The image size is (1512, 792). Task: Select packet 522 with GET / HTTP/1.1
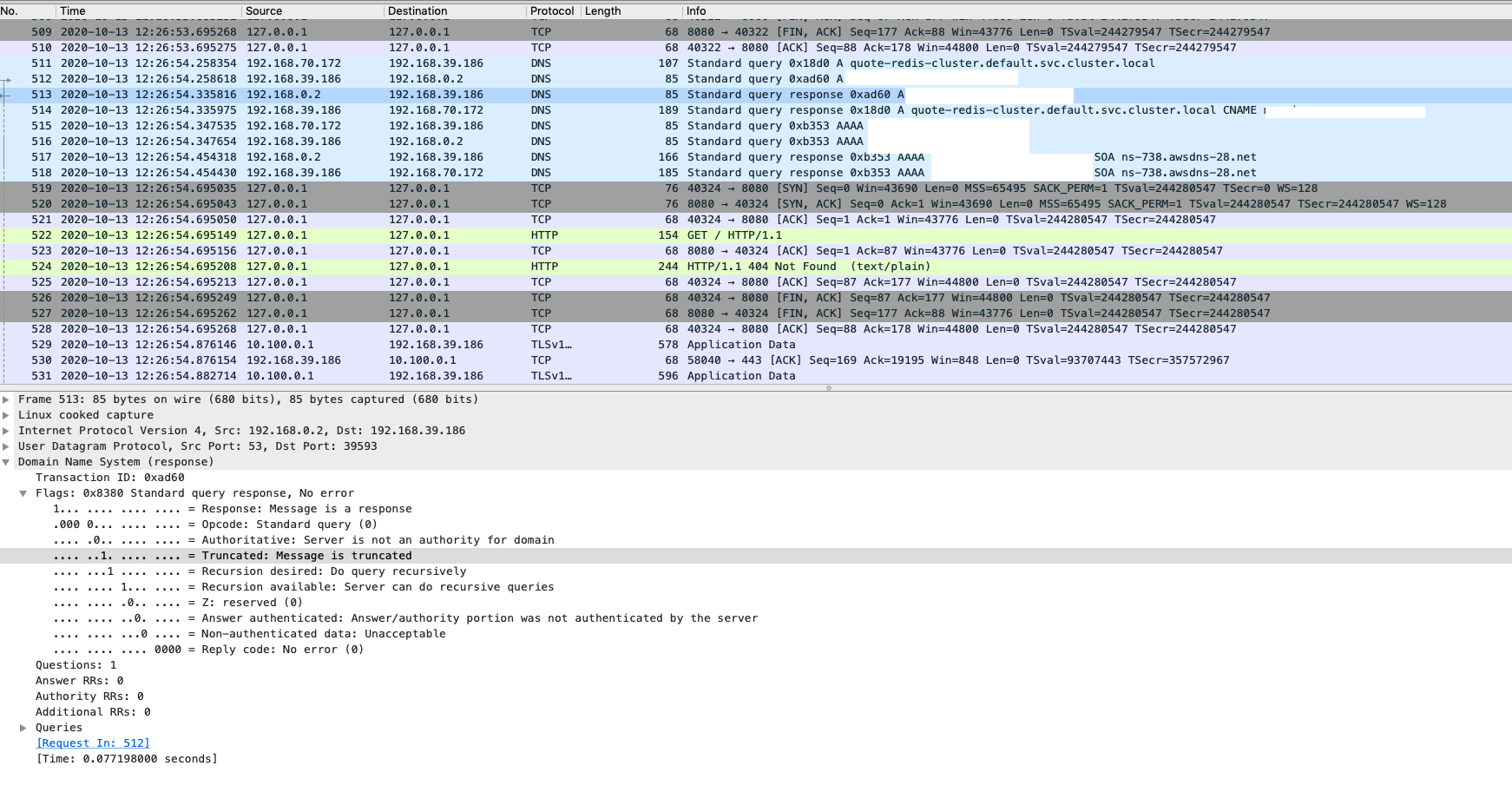(x=347, y=234)
